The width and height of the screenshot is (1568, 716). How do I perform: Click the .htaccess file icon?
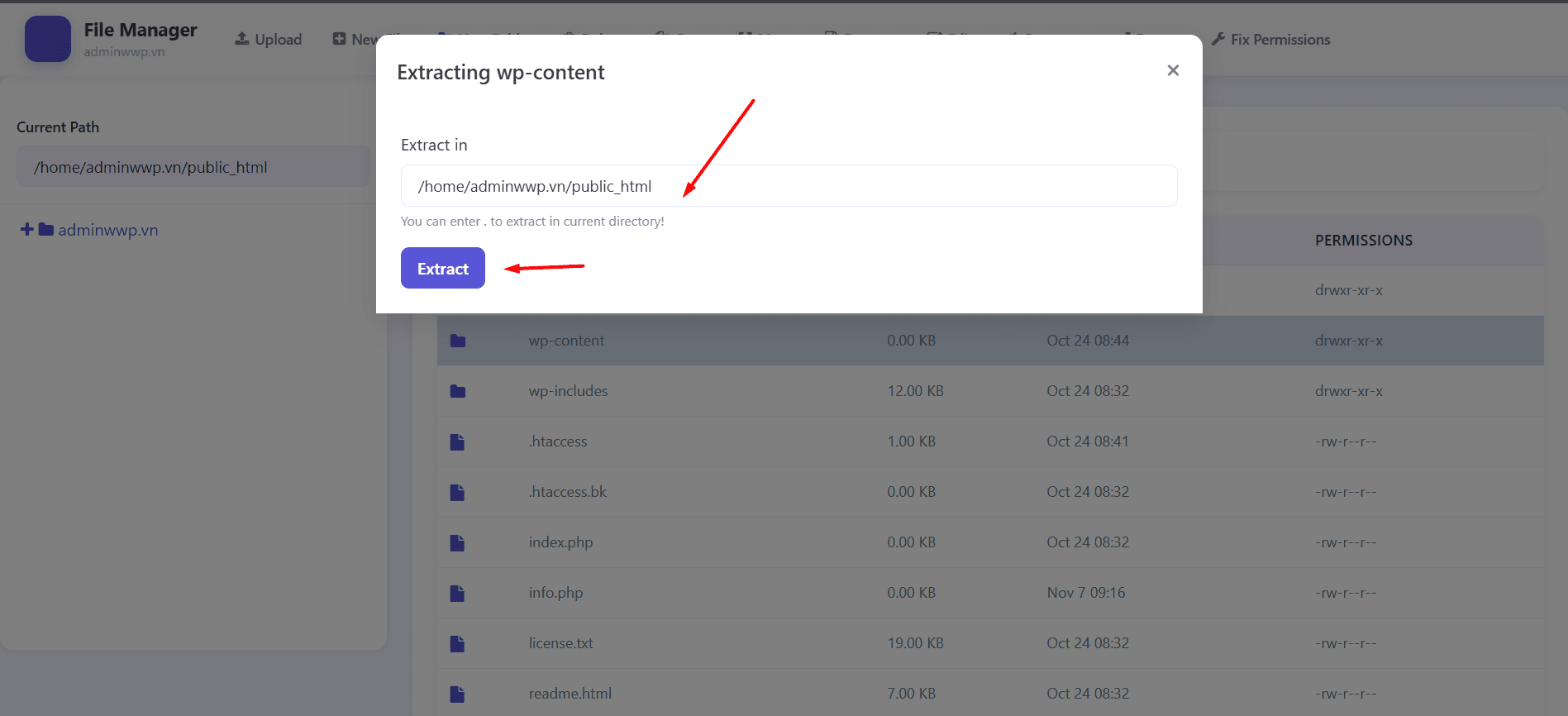point(457,442)
